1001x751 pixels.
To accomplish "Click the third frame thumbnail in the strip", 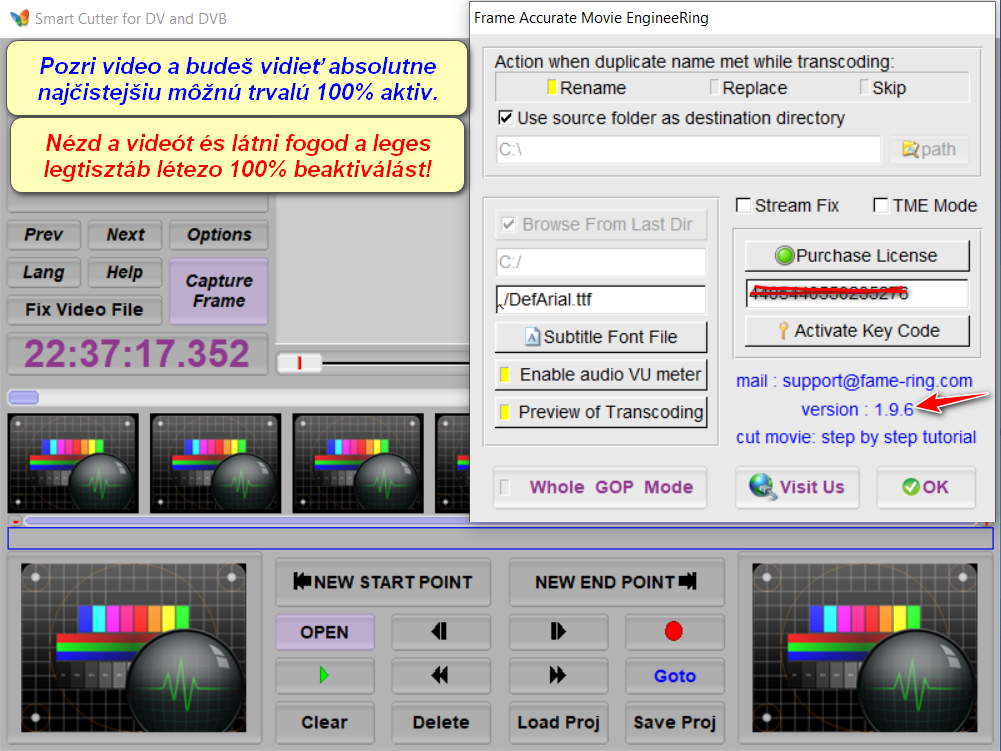I will 358,463.
